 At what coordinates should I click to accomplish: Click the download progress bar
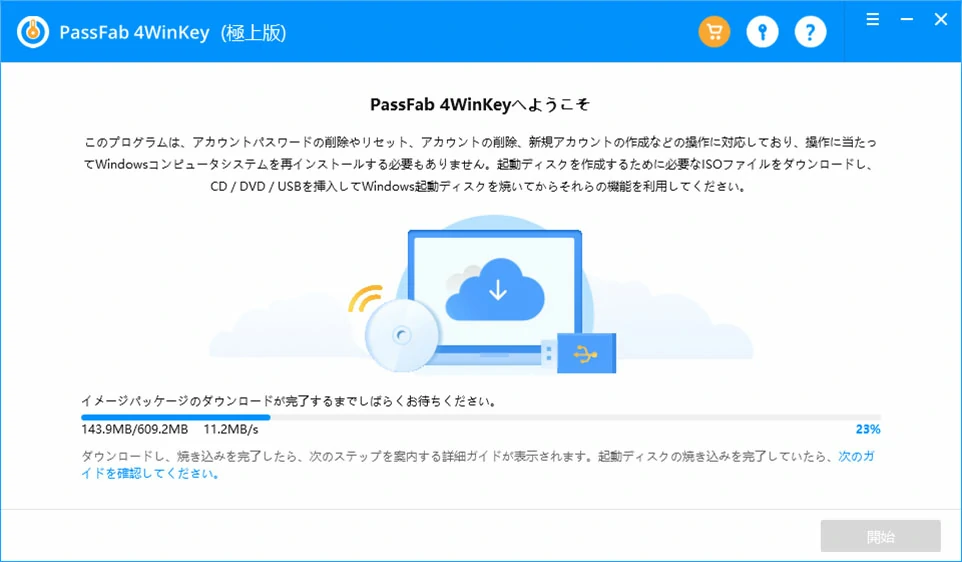point(481,417)
